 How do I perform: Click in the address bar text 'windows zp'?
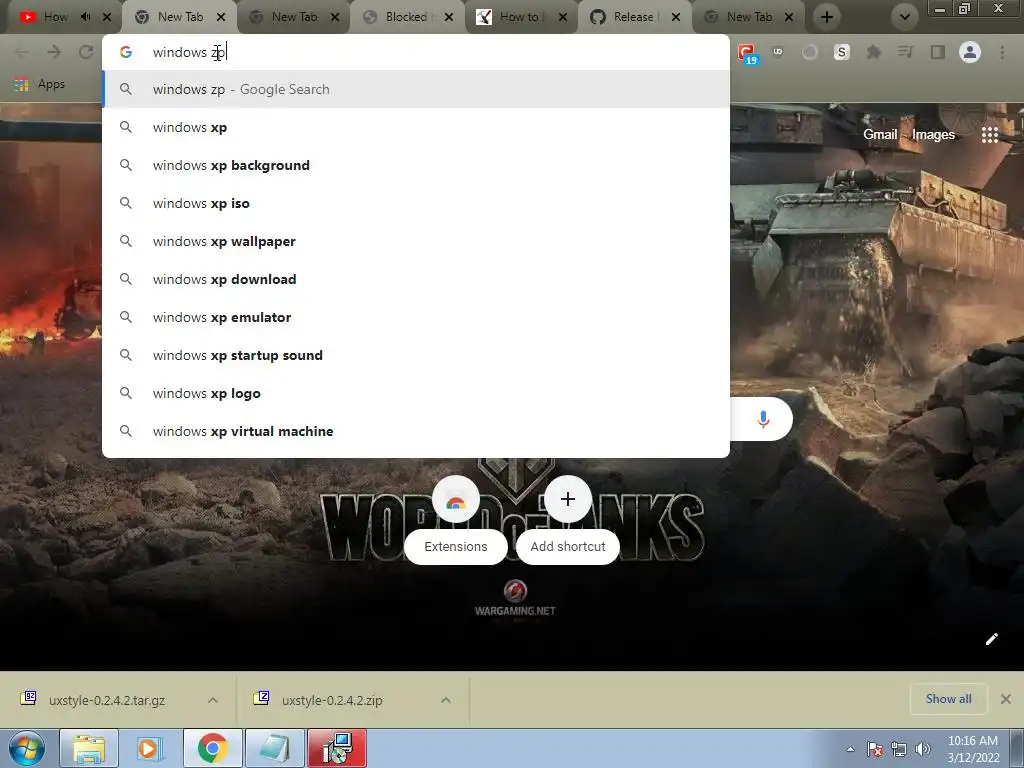point(189,52)
